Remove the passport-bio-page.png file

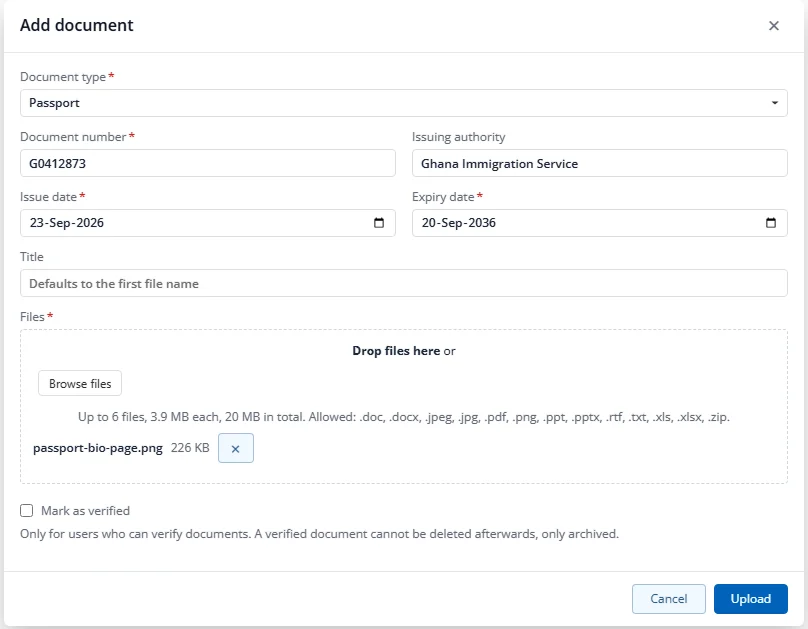[235, 448]
